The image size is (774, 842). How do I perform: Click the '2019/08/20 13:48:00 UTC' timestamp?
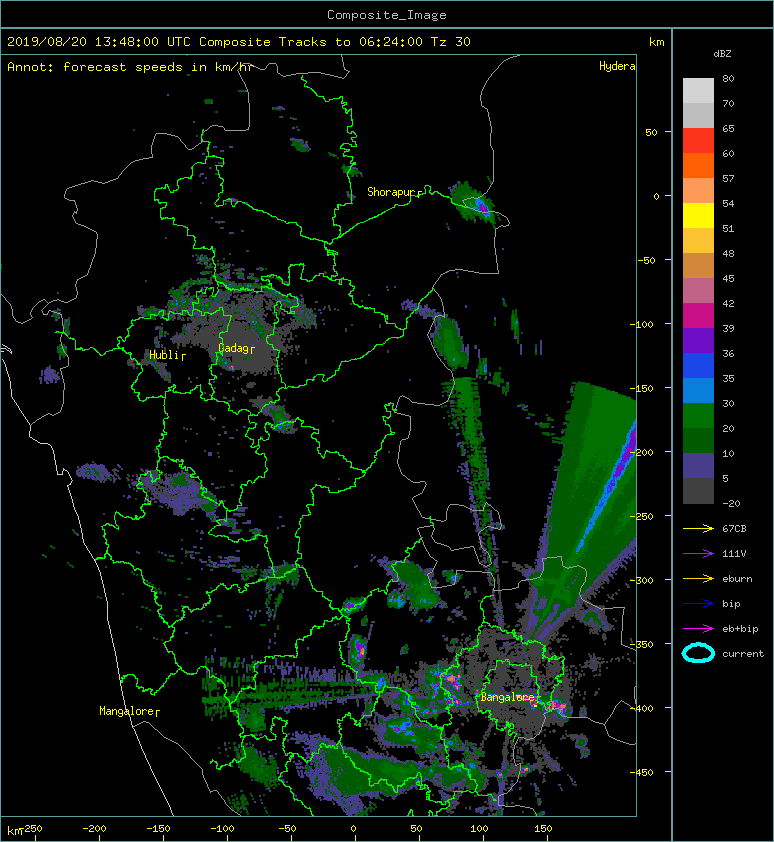tap(98, 42)
